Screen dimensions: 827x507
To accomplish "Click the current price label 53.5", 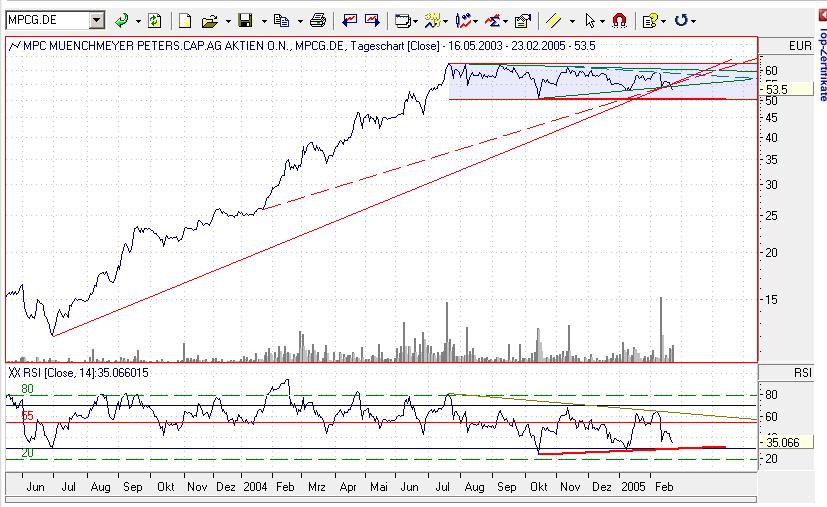I will (x=777, y=89).
